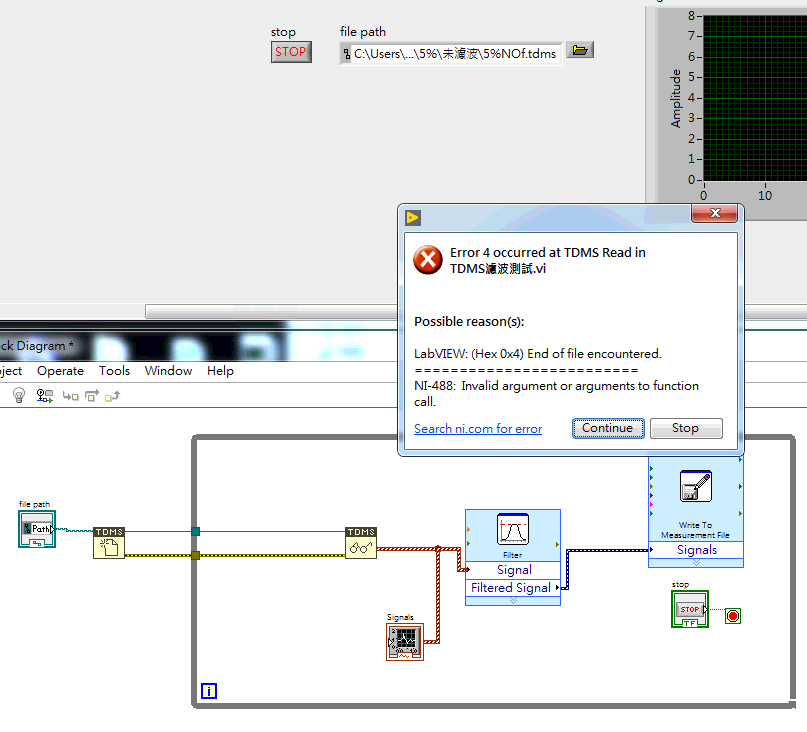Click the Signals input row of Write node
The image size is (807, 732).
[x=696, y=550]
